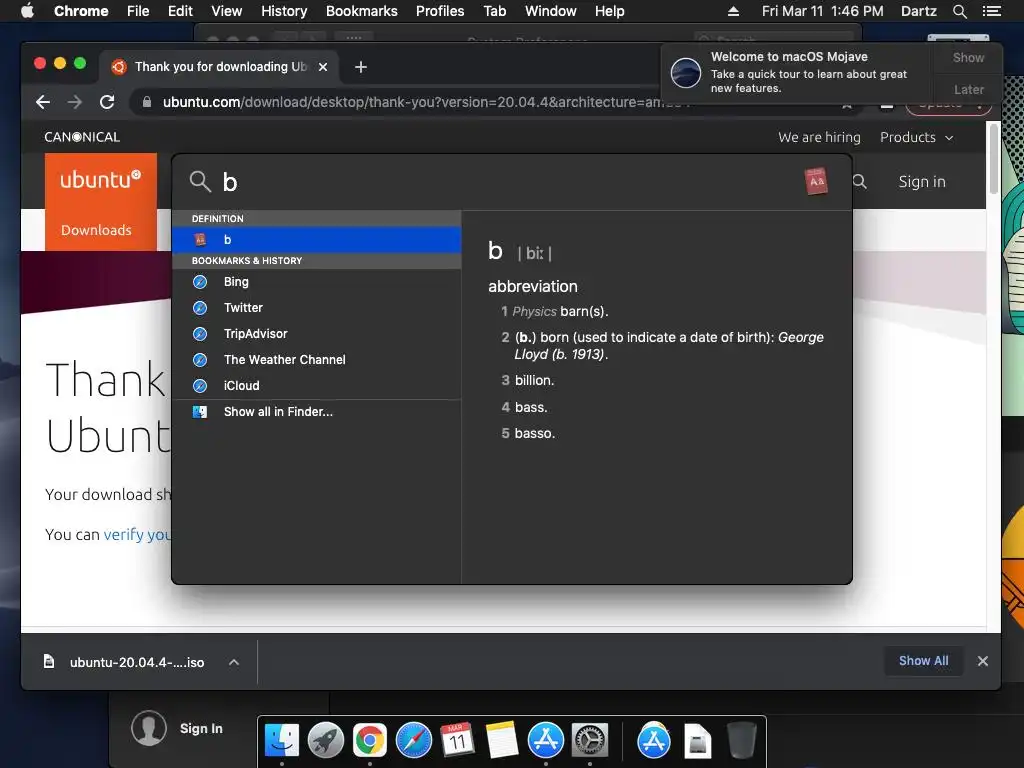
Task: Click the Finder icon beside Show all
Action: (200, 412)
